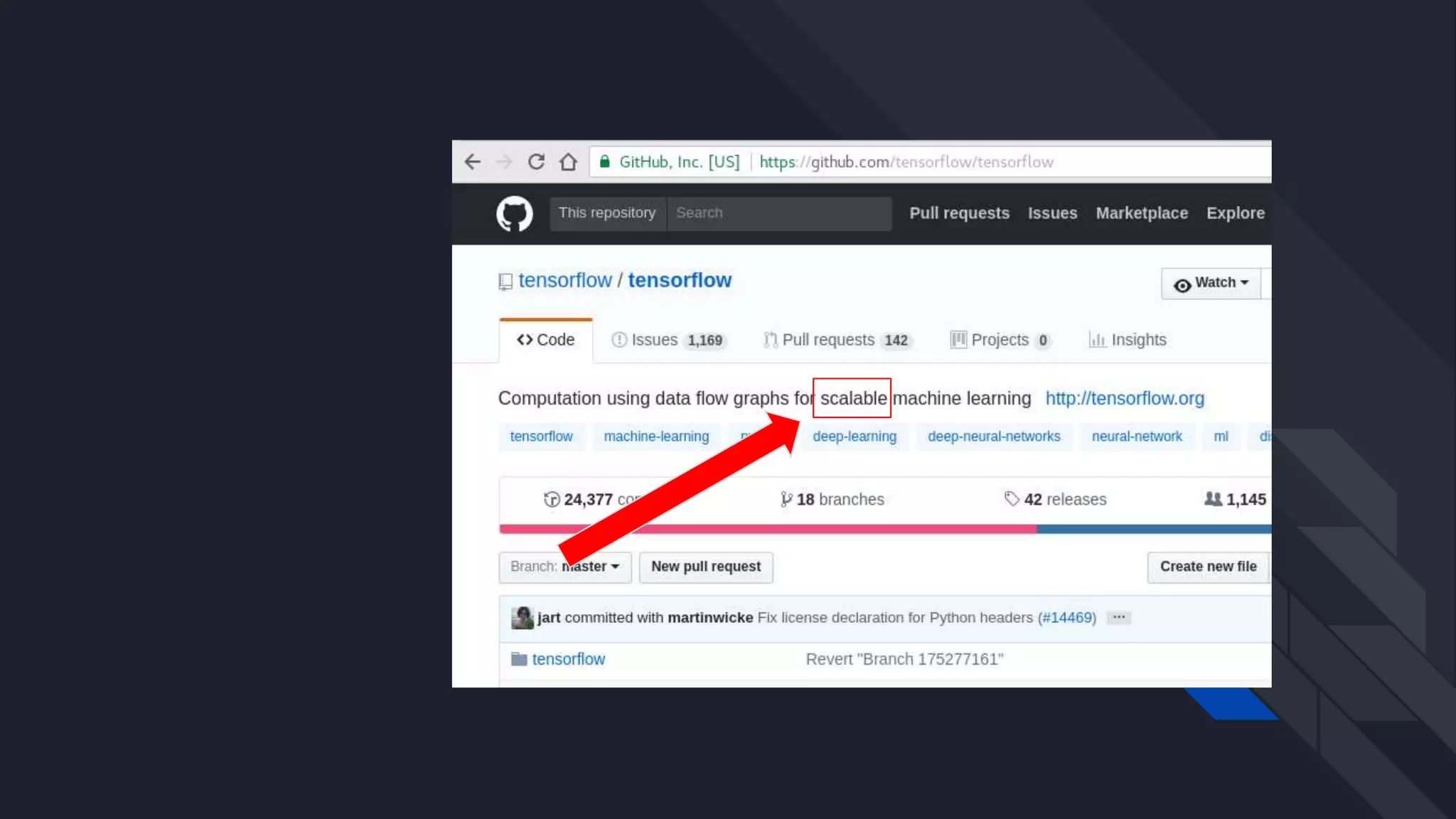Open Marketplace in top navigation
The height and width of the screenshot is (819, 1456).
(1141, 213)
